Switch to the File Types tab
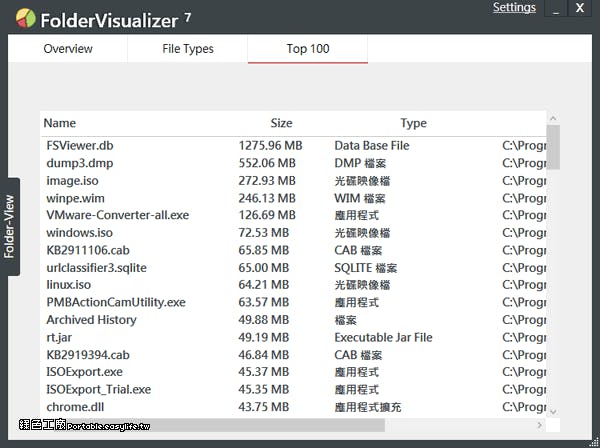The width and height of the screenshot is (600, 448). [x=188, y=49]
